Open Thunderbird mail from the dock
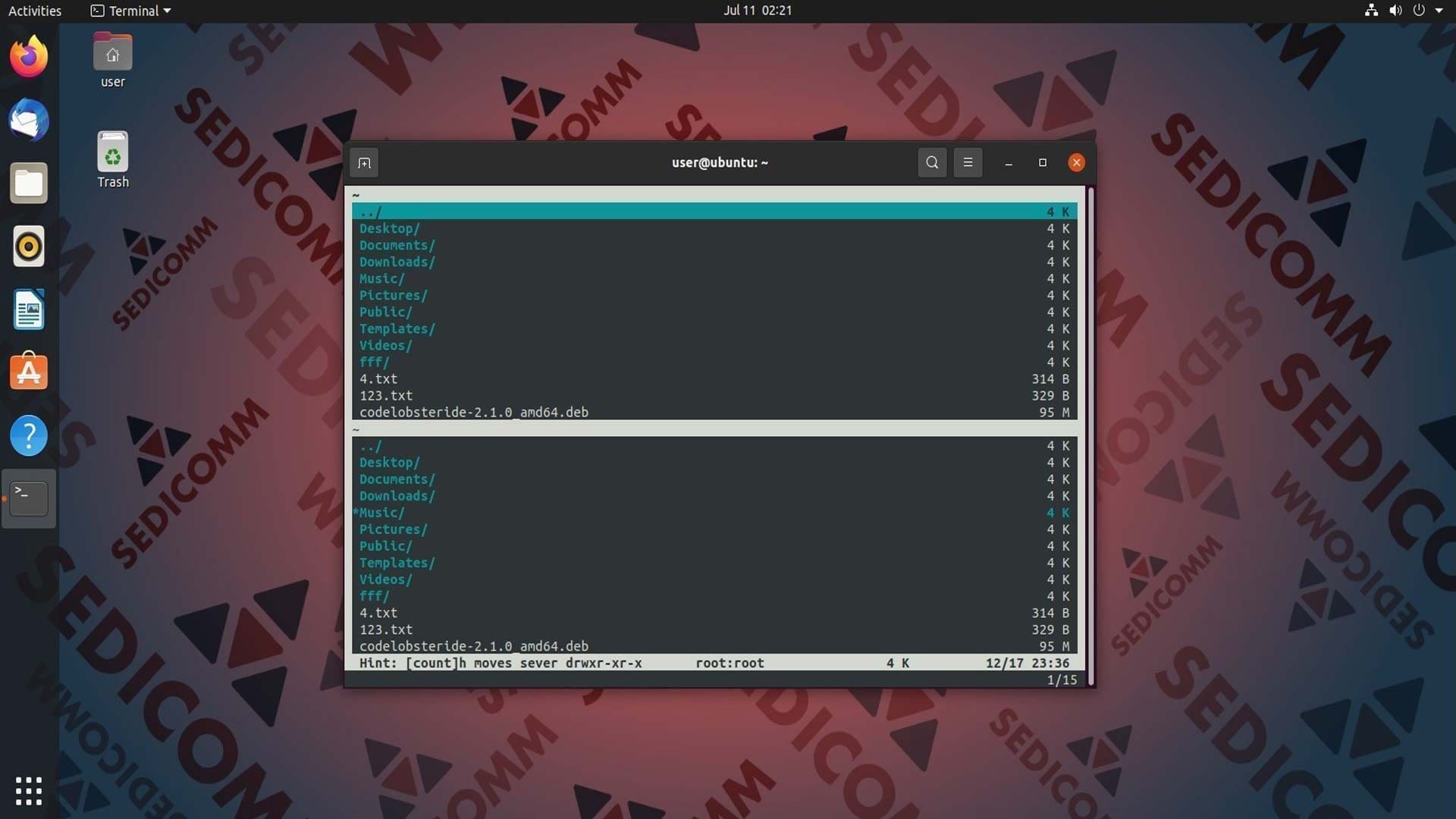 (x=29, y=120)
